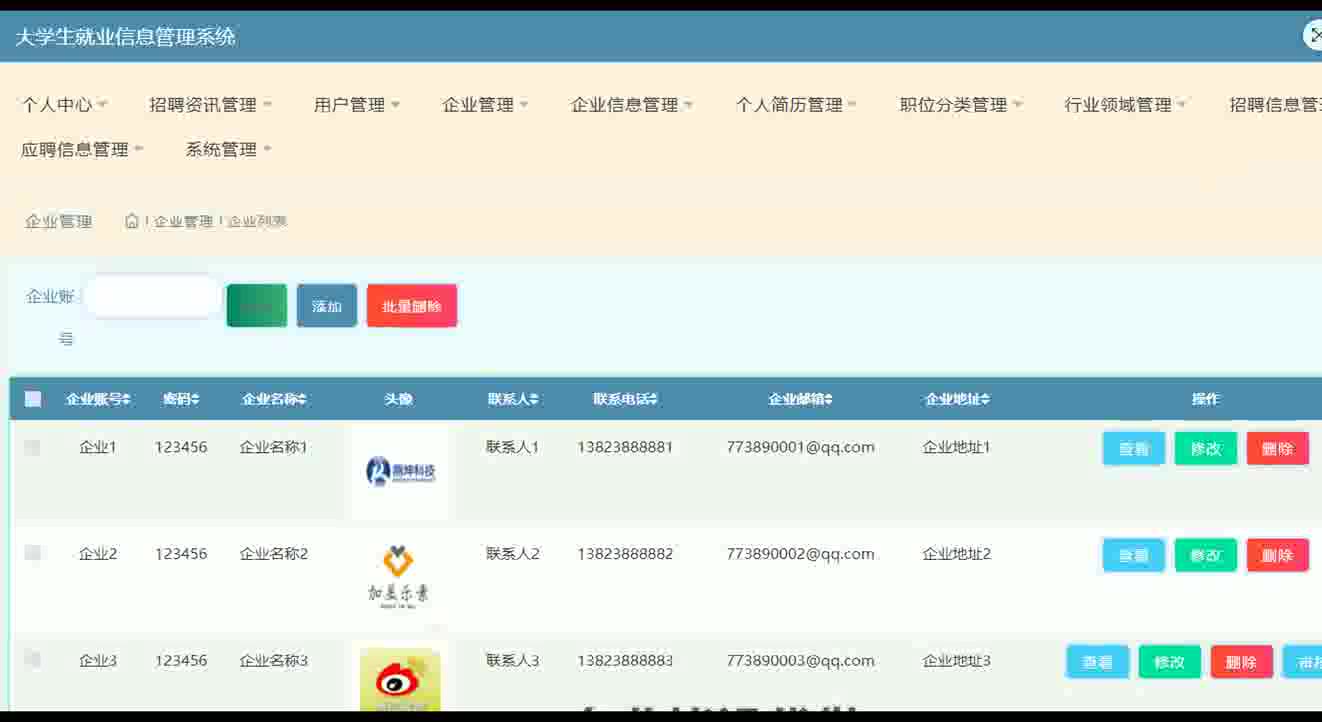Viewport: 1322px width, 722px height.
Task: Sort by 联系人 column arrows
Action: tap(535, 399)
